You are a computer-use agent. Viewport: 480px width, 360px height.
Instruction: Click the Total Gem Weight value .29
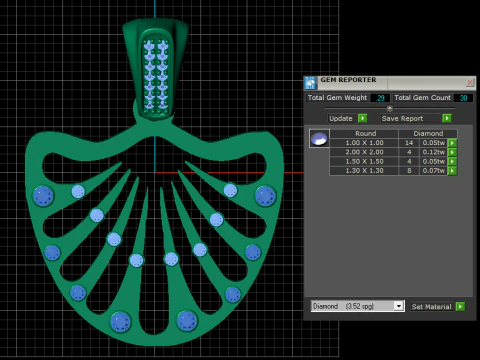click(380, 98)
